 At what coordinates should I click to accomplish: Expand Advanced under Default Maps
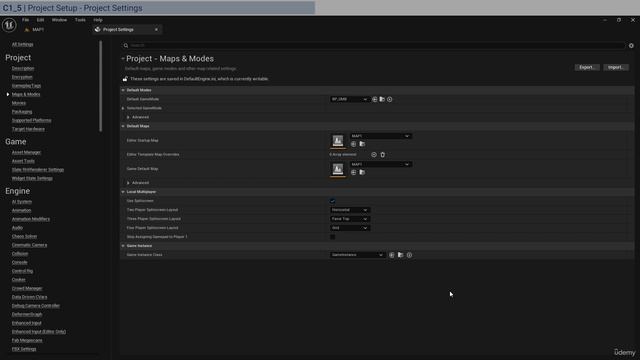[x=128, y=183]
